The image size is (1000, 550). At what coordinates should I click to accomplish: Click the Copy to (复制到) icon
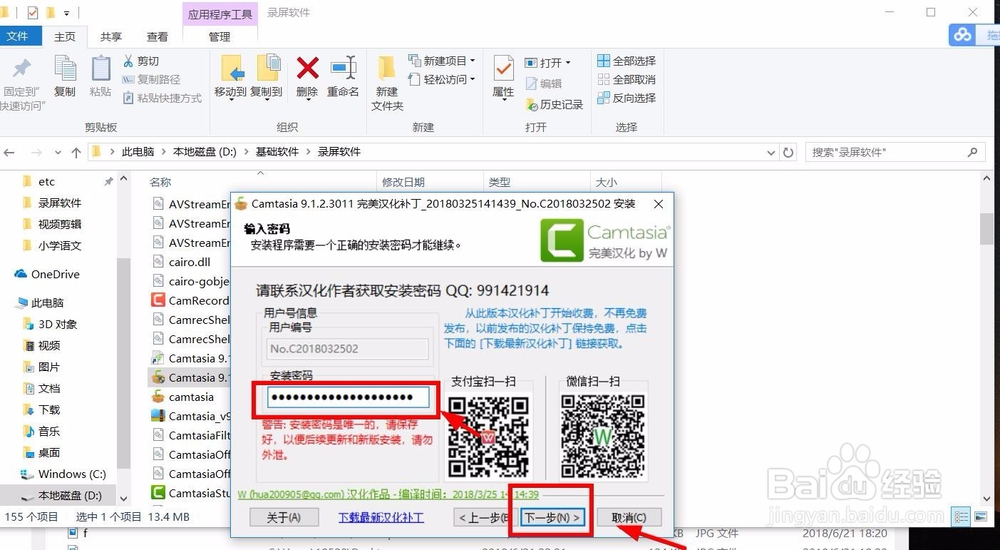point(267,68)
